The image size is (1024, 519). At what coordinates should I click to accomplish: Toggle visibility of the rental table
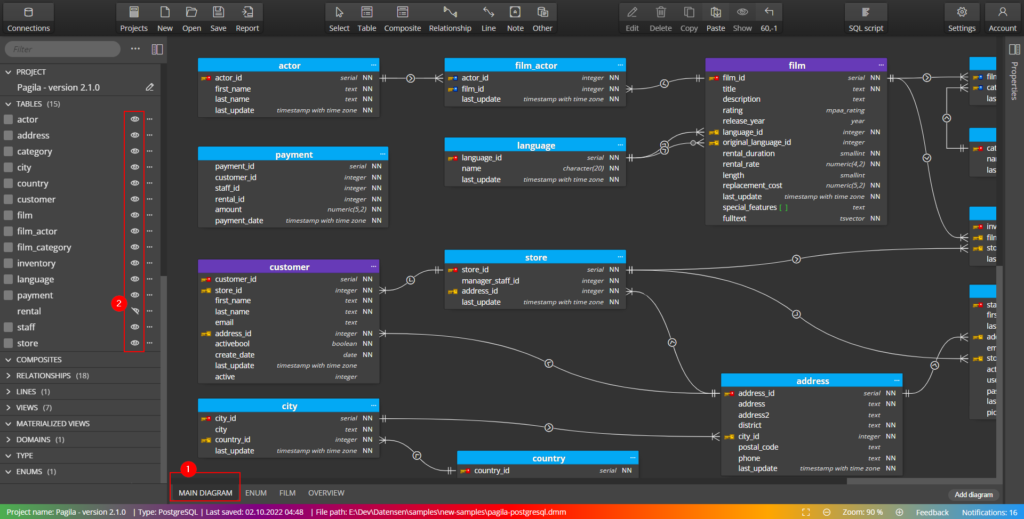[x=135, y=311]
